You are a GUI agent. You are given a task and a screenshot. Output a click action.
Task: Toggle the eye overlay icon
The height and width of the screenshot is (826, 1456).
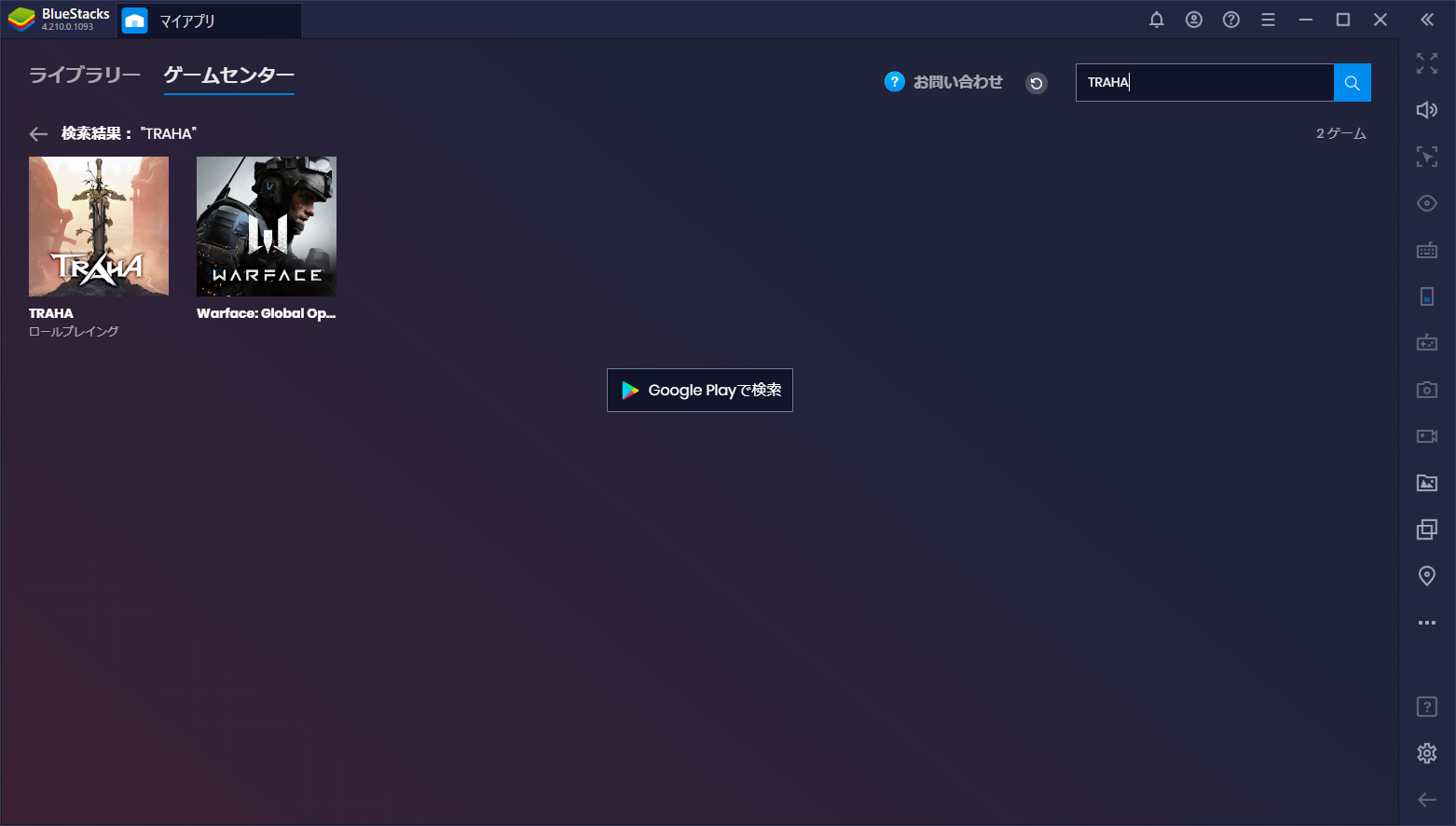click(x=1427, y=203)
